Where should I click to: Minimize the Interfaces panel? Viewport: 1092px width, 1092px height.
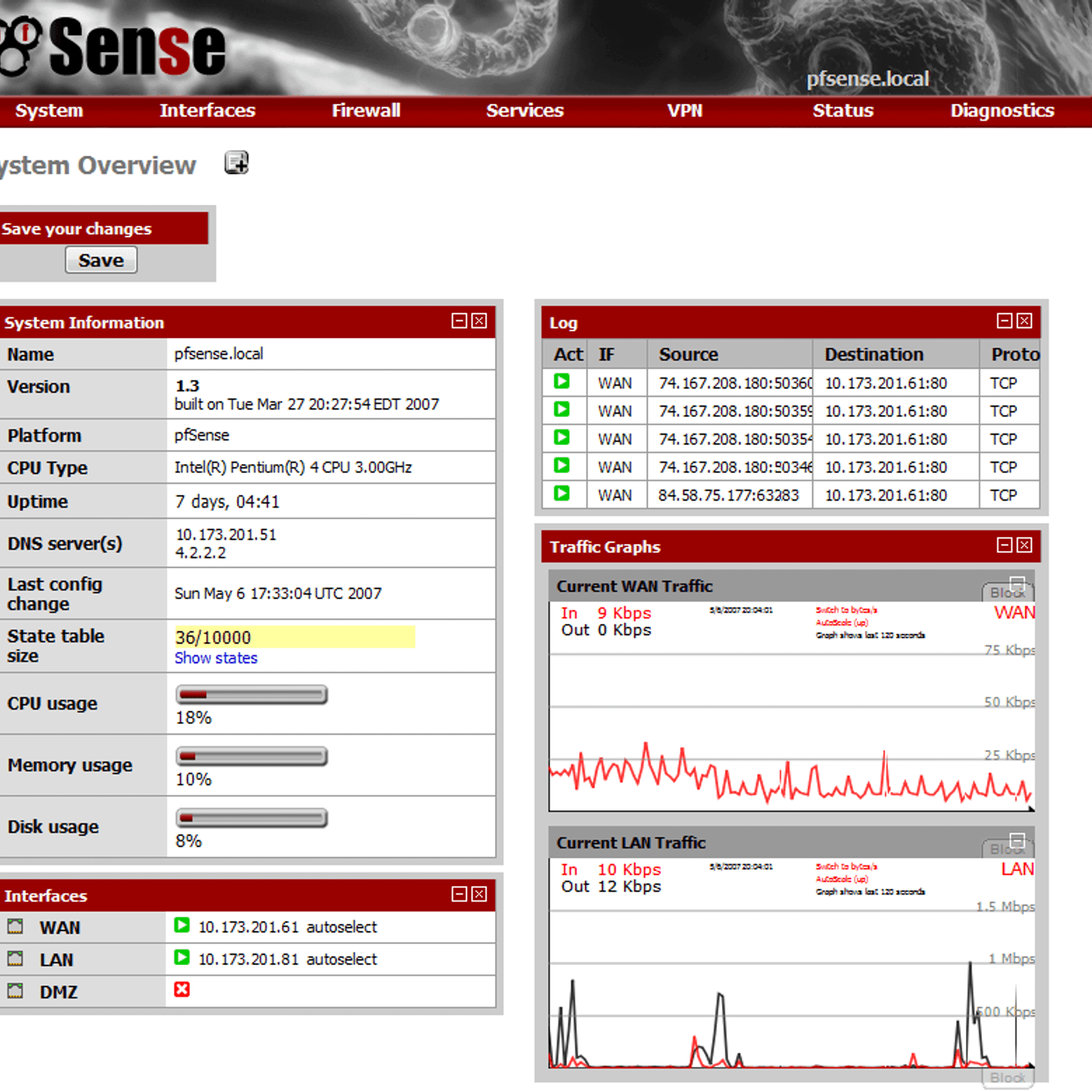tap(459, 894)
